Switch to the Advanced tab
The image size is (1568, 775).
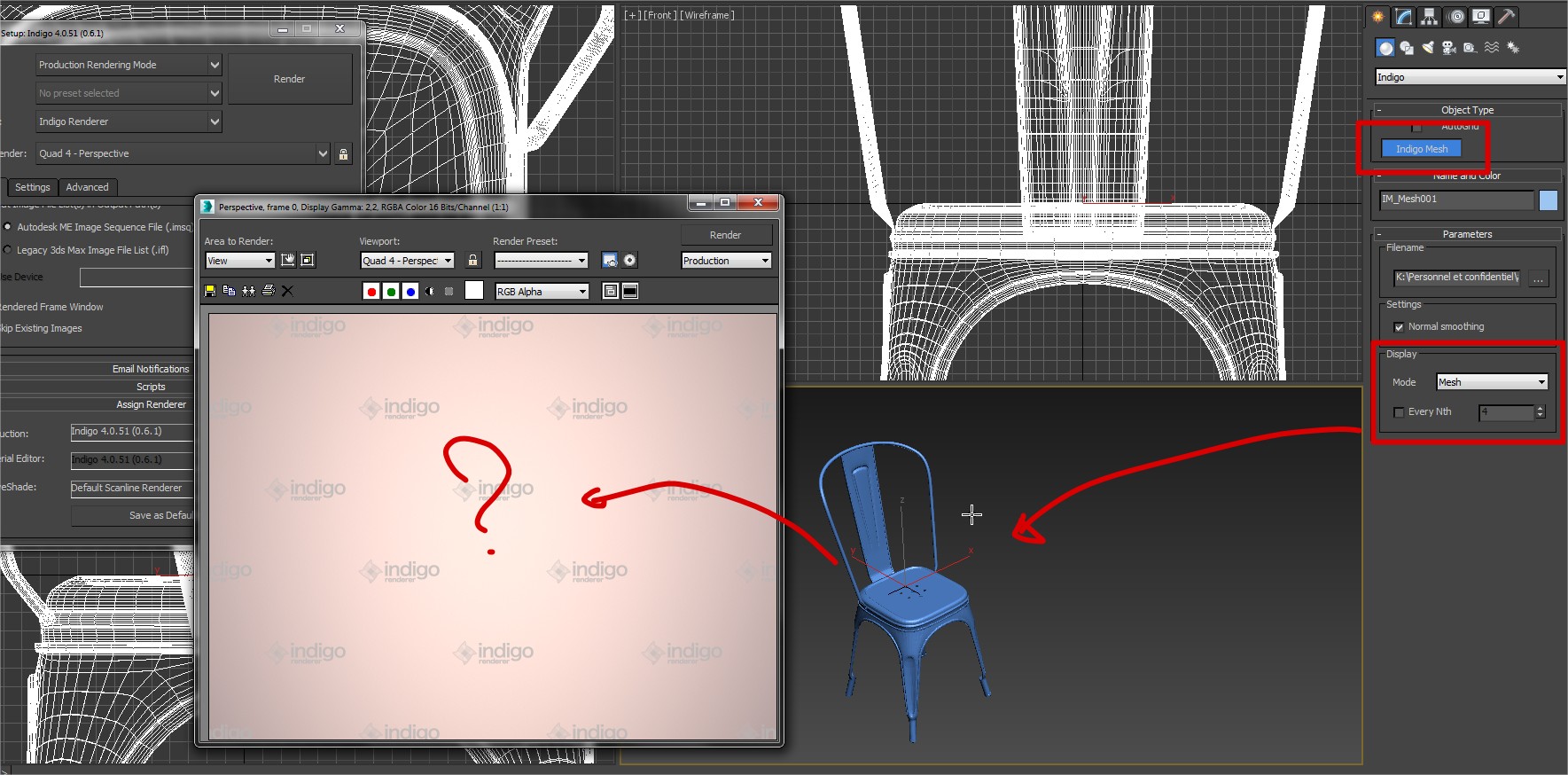click(x=87, y=187)
